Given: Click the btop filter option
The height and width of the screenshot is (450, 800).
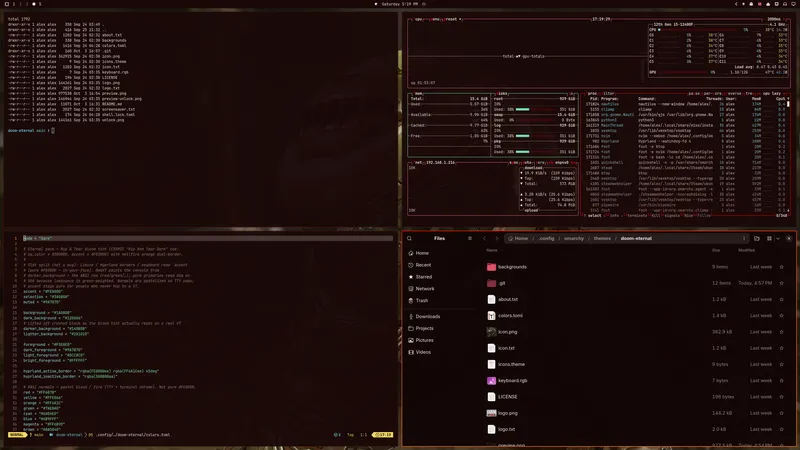Looking at the screenshot, I should (609, 94).
